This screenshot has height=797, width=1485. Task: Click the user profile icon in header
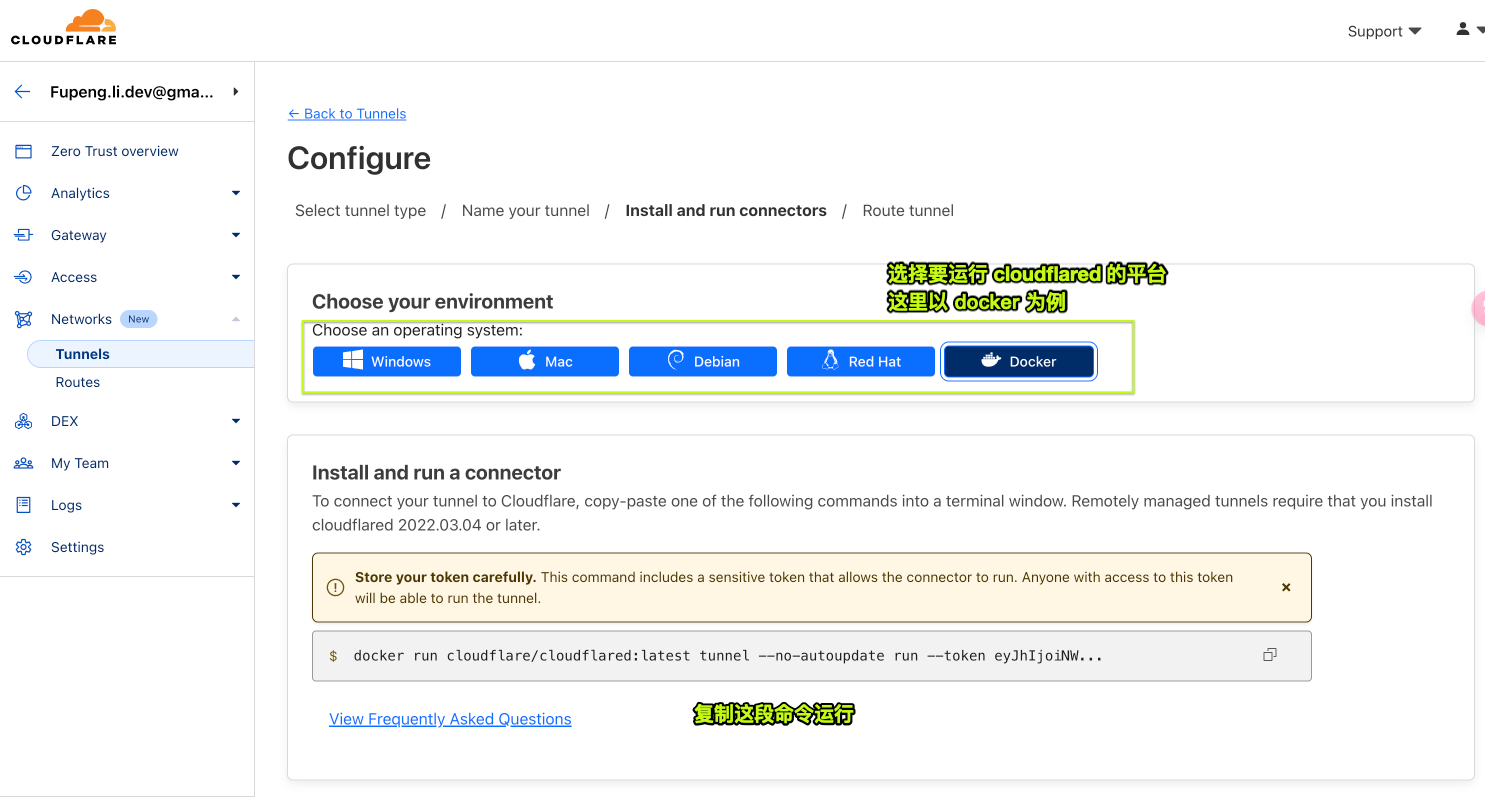pos(1463,30)
